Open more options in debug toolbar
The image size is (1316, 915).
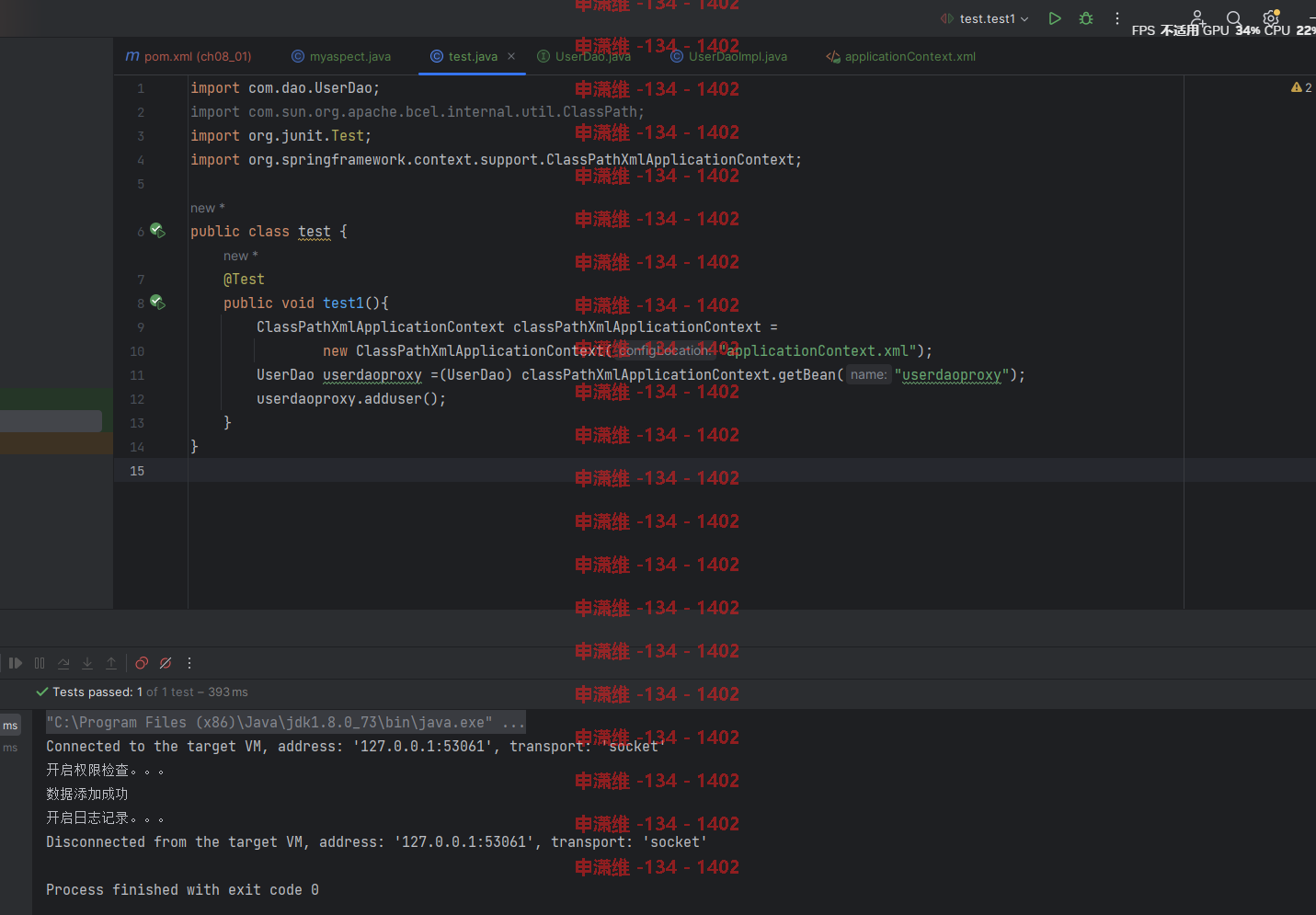[189, 663]
